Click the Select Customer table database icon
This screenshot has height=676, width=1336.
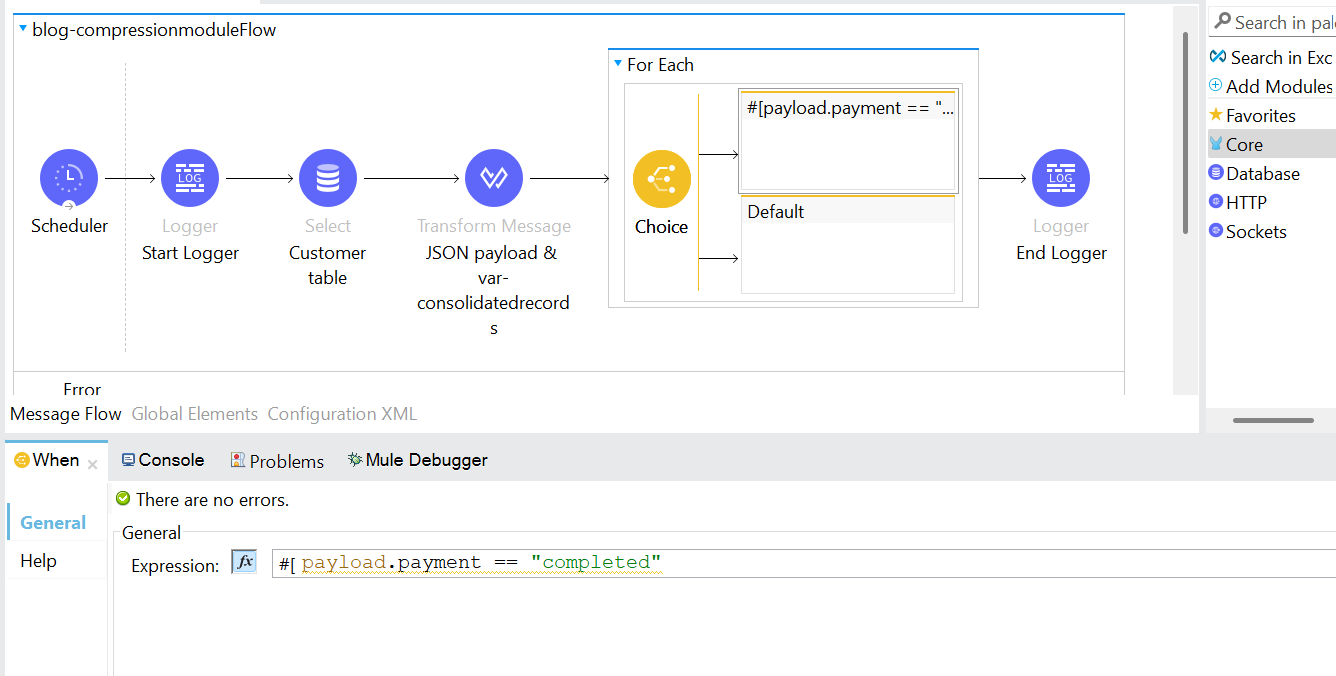(x=327, y=179)
